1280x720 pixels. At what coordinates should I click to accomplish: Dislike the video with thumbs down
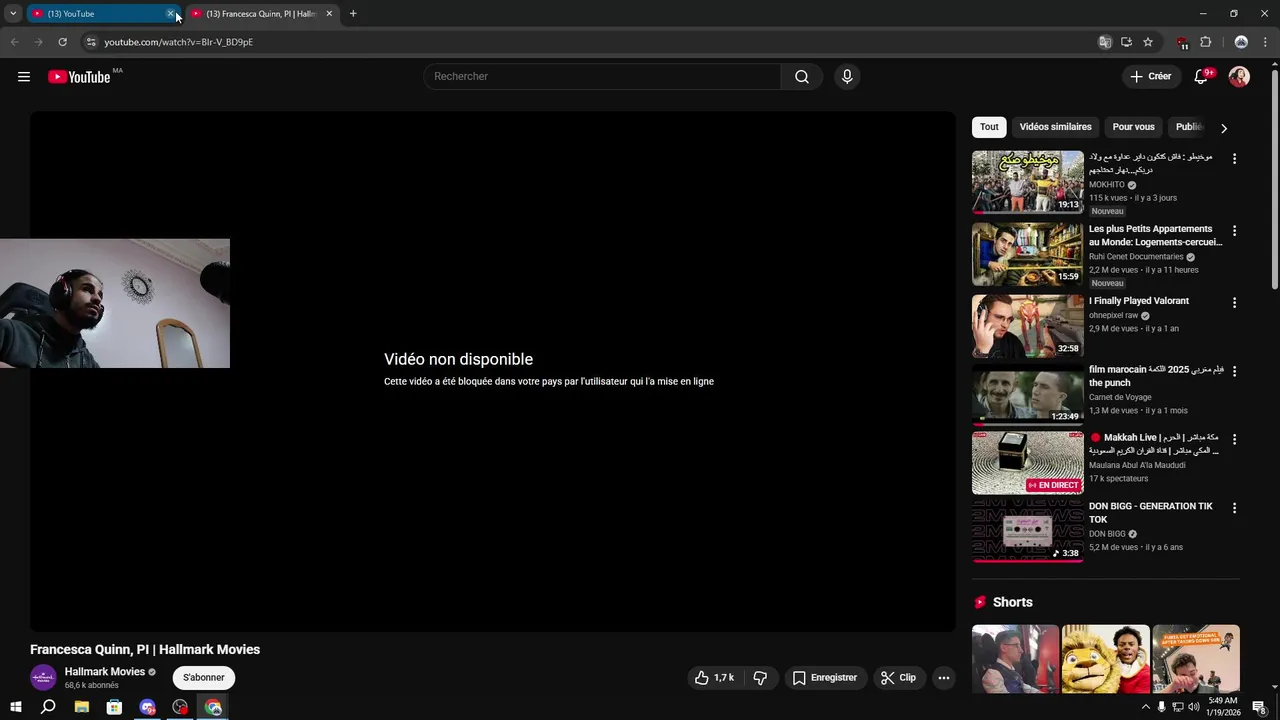click(760, 678)
